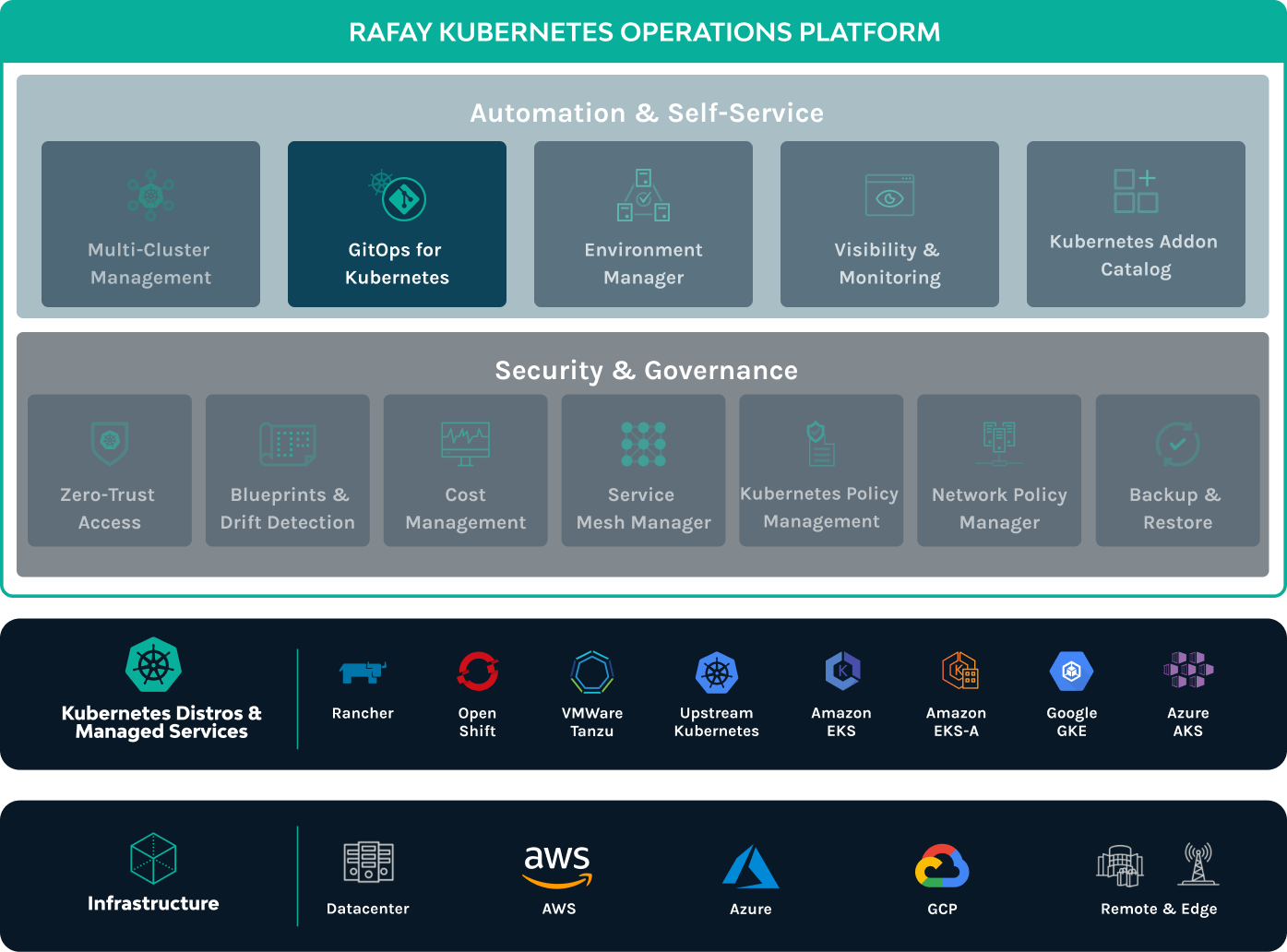1287x952 pixels.
Task: Open the Kubernetes Policy Management label
Action: pyautogui.click(x=820, y=507)
